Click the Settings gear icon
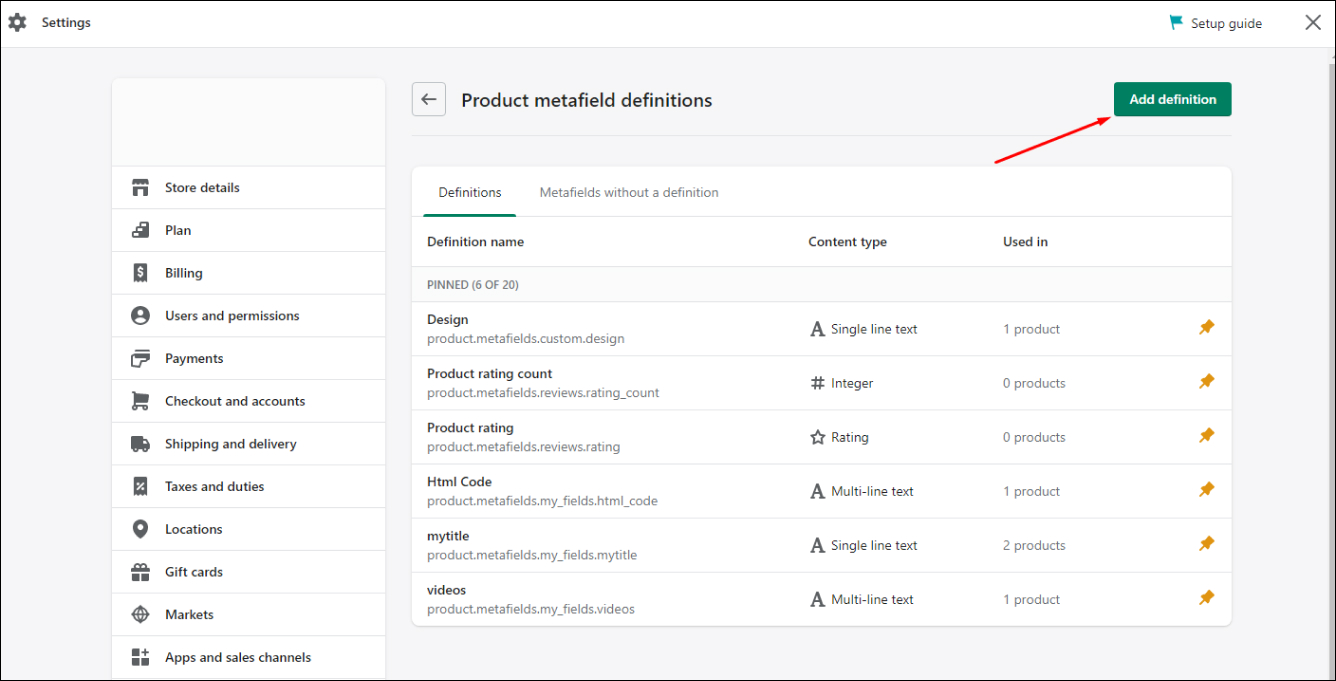Screen dimensions: 1336x681 pos(18,22)
